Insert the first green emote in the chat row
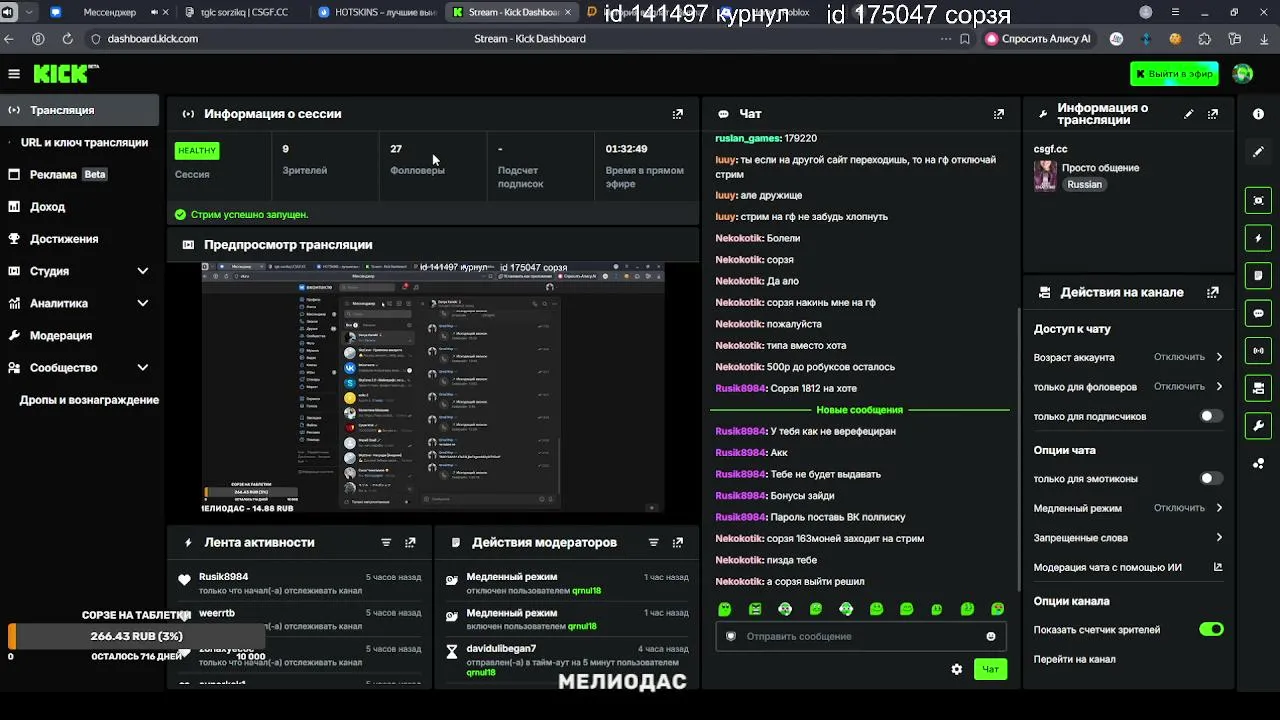The width and height of the screenshot is (1280, 720). pyautogui.click(x=725, y=609)
